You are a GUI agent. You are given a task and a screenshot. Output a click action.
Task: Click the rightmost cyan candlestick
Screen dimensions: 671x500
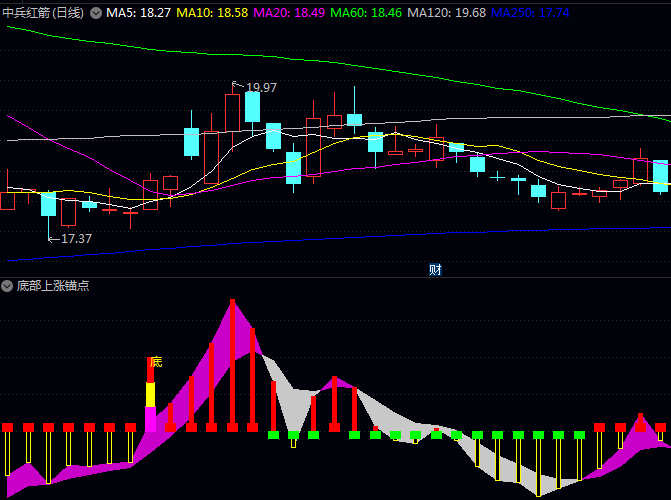[x=660, y=176]
